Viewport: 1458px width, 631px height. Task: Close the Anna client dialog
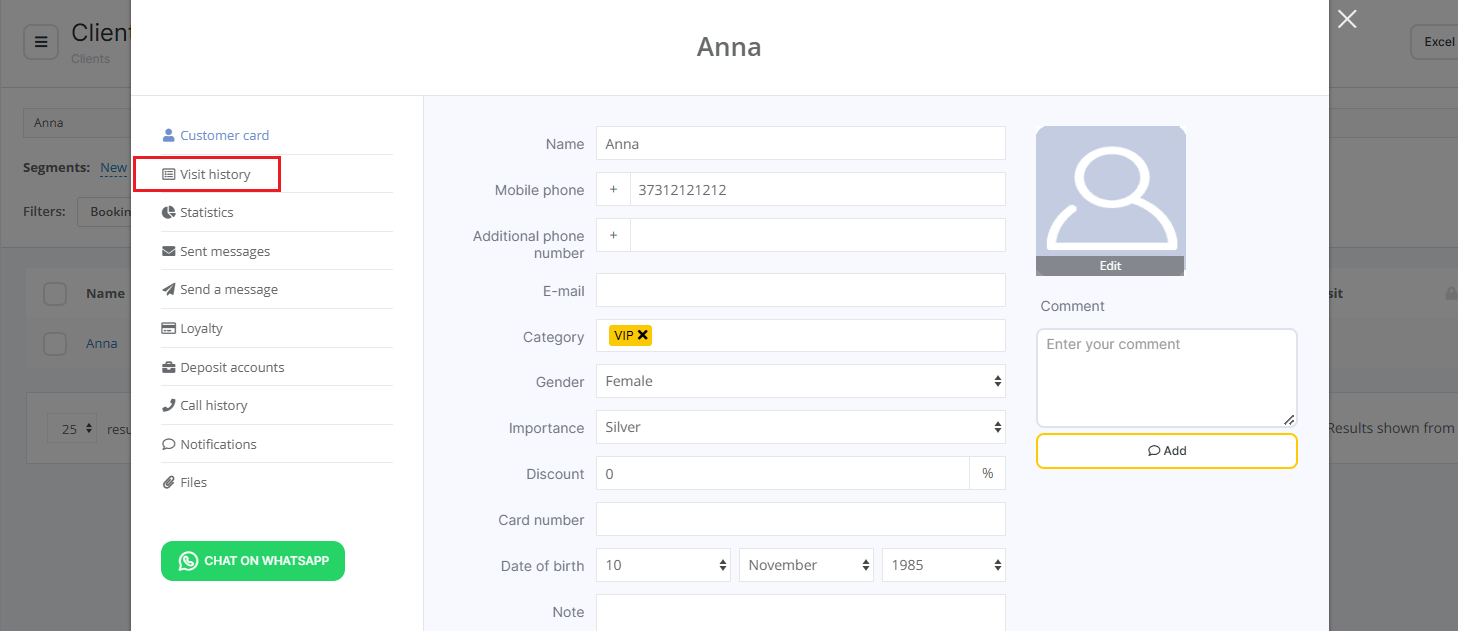(1347, 19)
